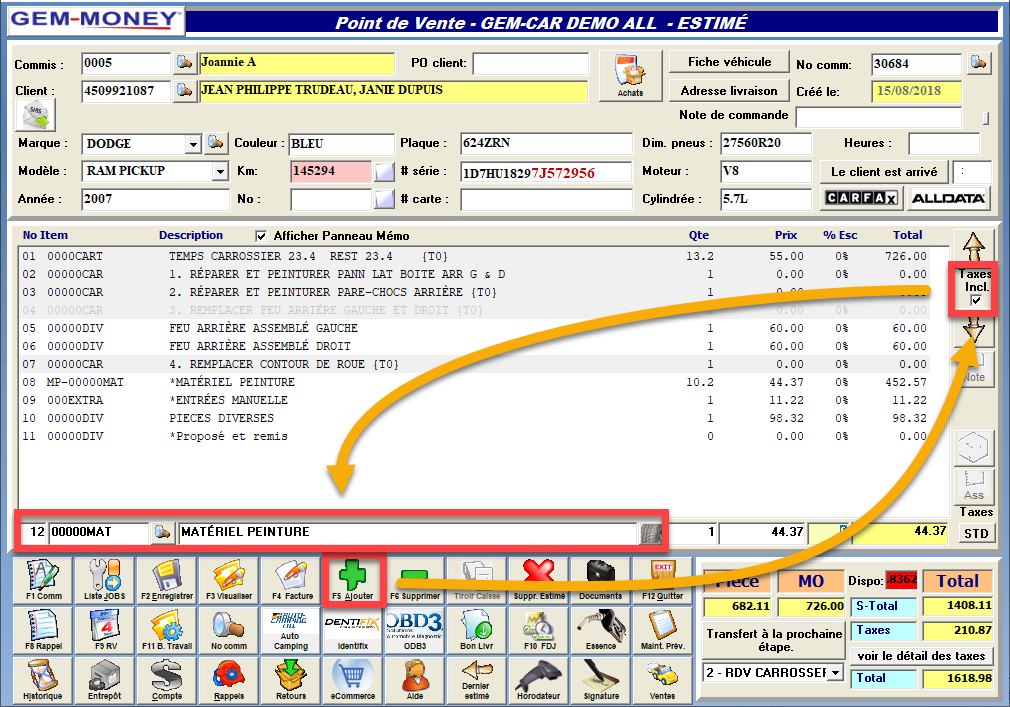Image resolution: width=1010 pixels, height=707 pixels.
Task: Click MATÉRIEL PEINTURE description entry field
Action: 408,533
